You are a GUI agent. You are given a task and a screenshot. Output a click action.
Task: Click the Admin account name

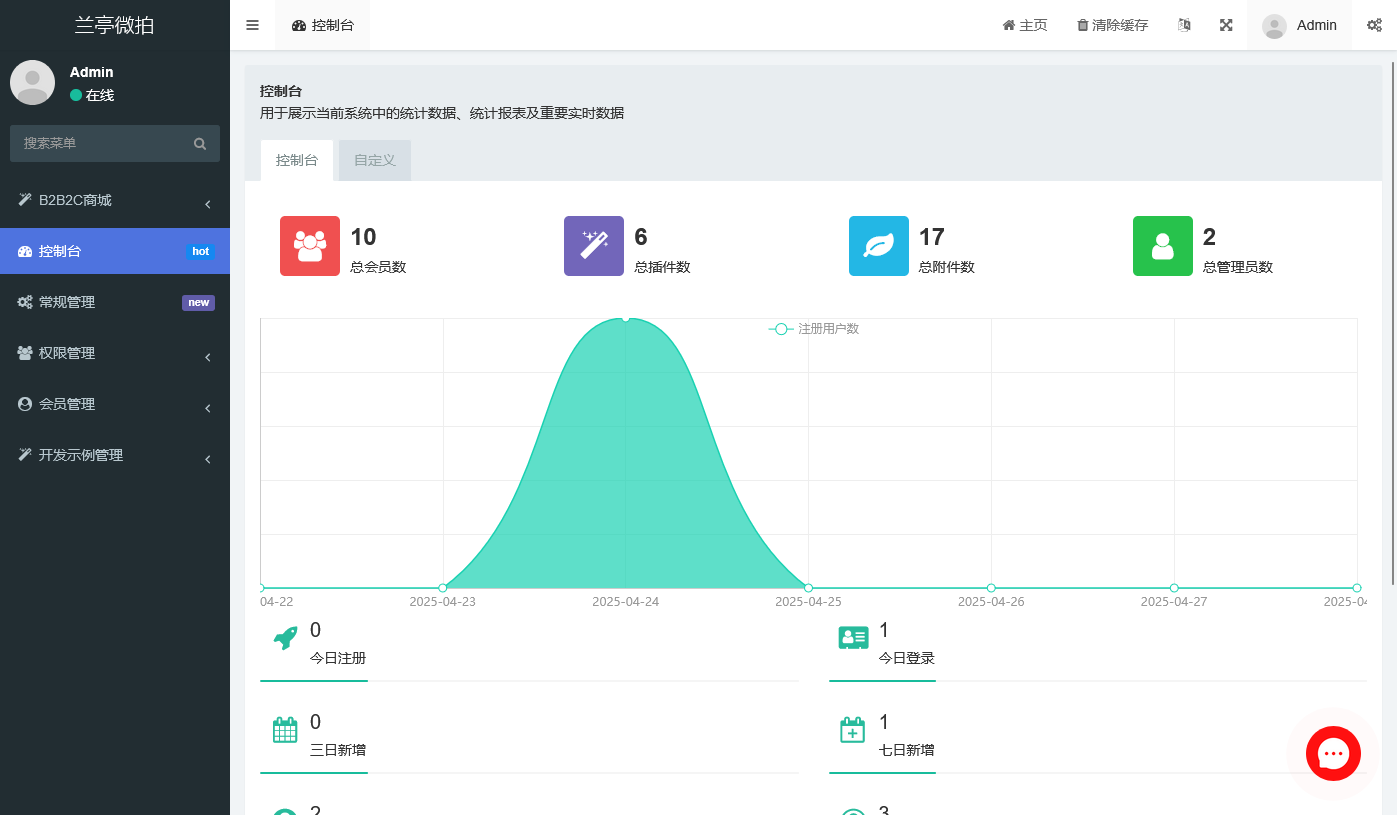(1316, 25)
